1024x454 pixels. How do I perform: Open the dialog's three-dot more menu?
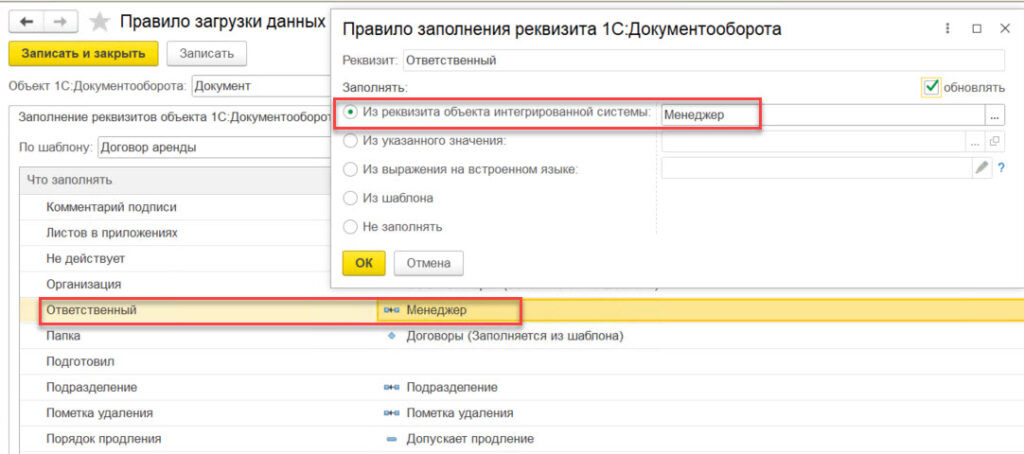948,29
